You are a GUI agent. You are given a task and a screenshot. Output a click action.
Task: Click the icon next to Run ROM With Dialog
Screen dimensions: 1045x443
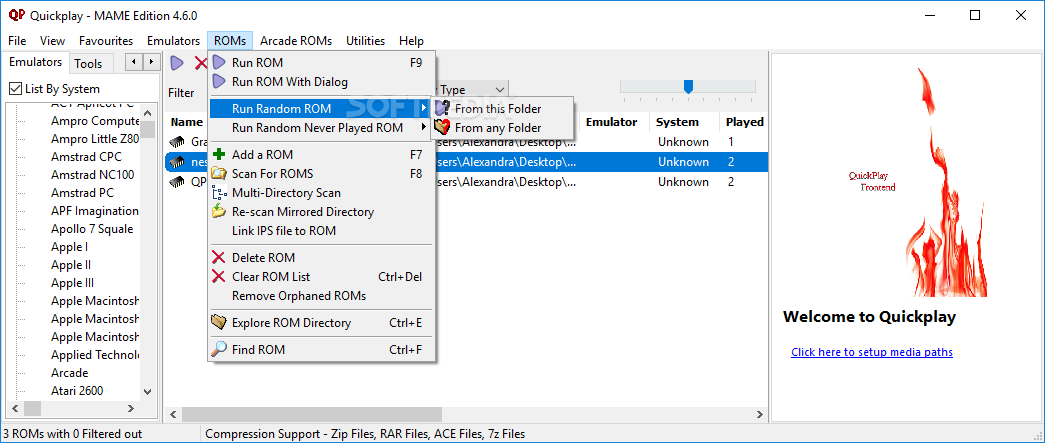coord(219,82)
